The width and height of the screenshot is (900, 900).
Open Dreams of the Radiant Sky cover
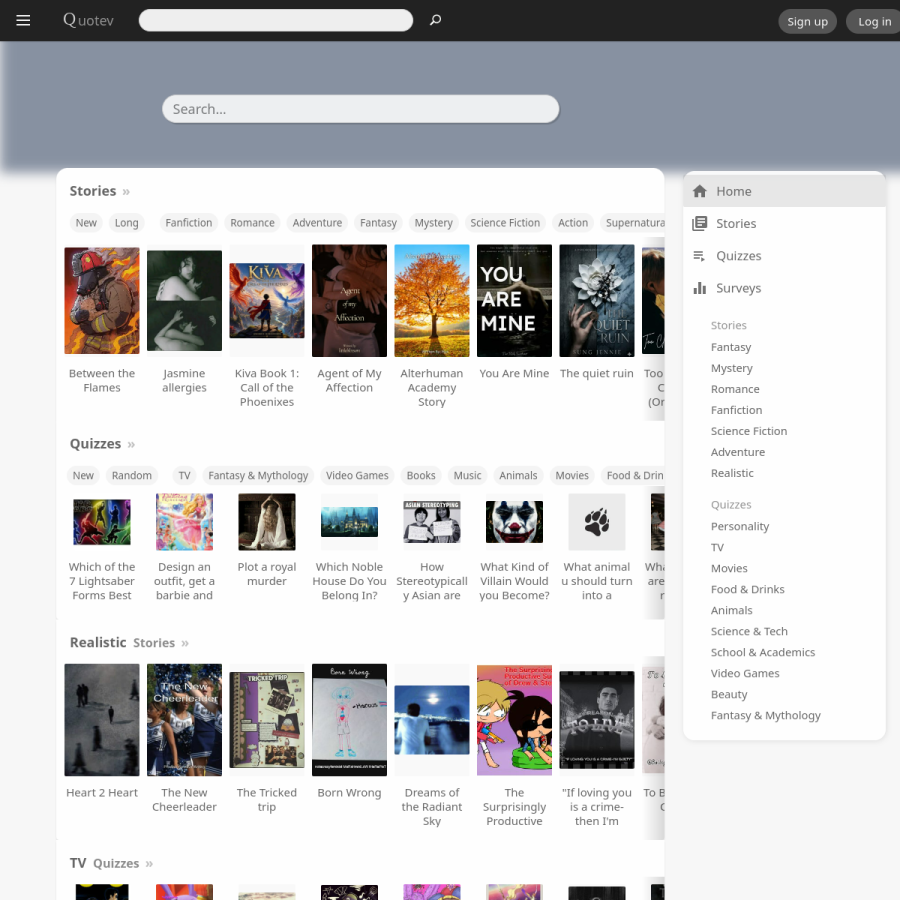tap(432, 720)
